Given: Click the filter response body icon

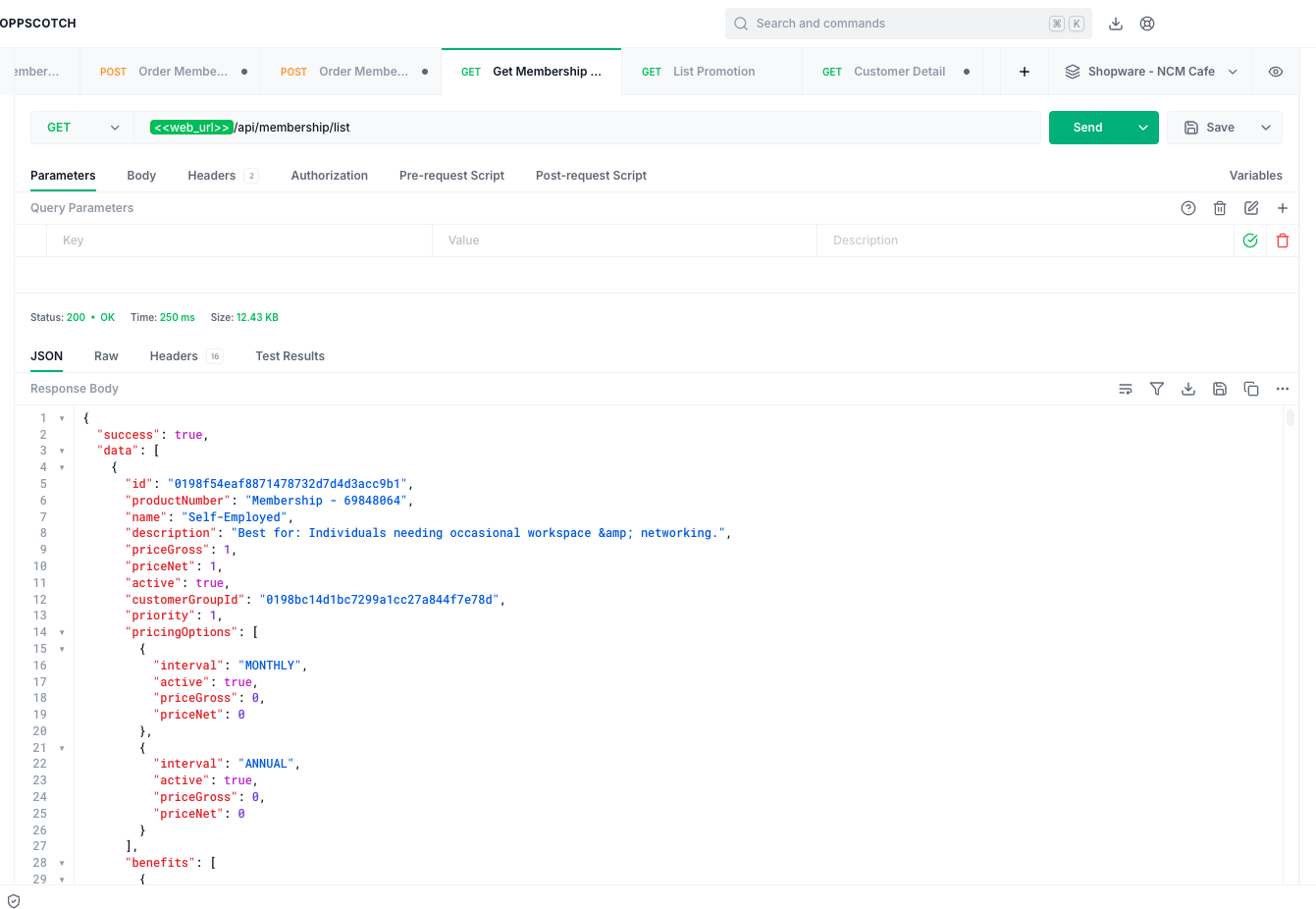Looking at the screenshot, I should [1157, 389].
